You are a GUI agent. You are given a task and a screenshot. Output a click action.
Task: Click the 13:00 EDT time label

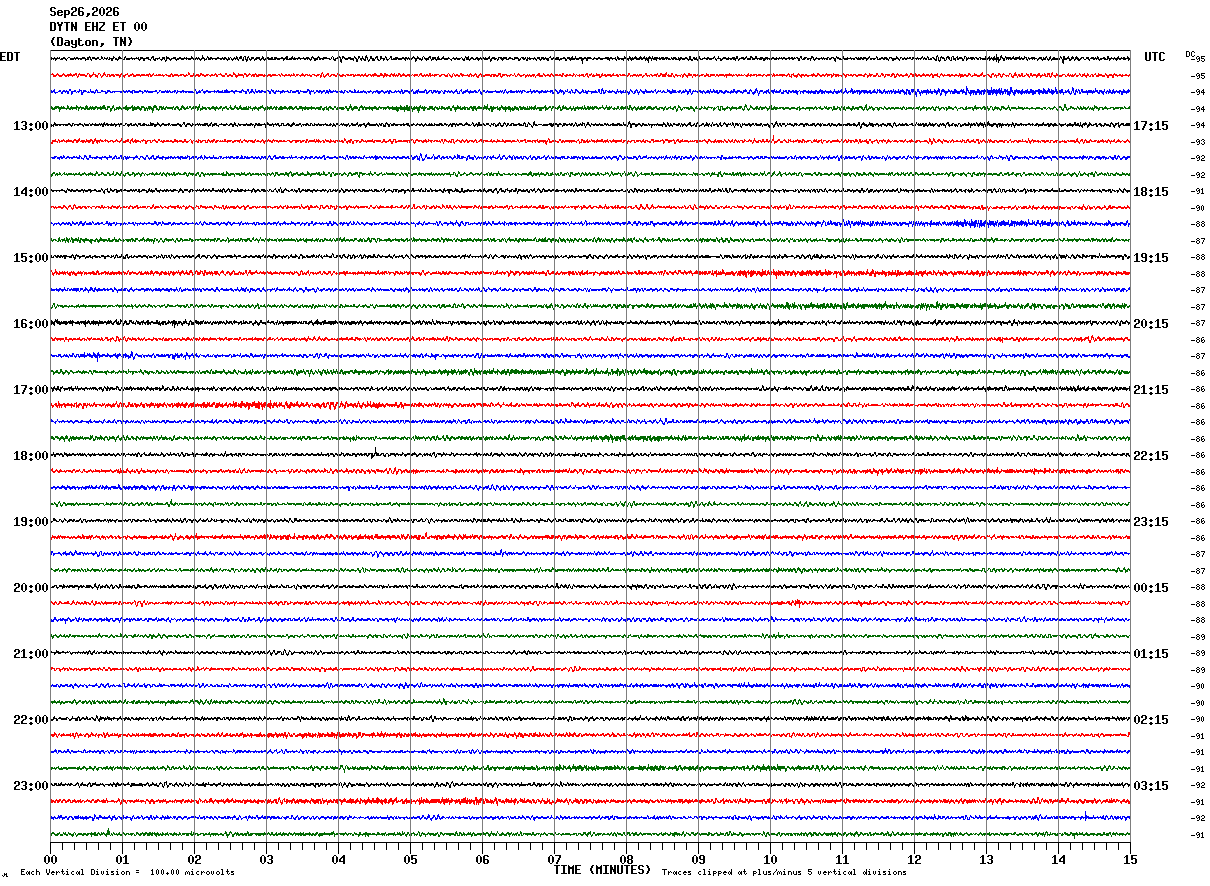[x=31, y=126]
